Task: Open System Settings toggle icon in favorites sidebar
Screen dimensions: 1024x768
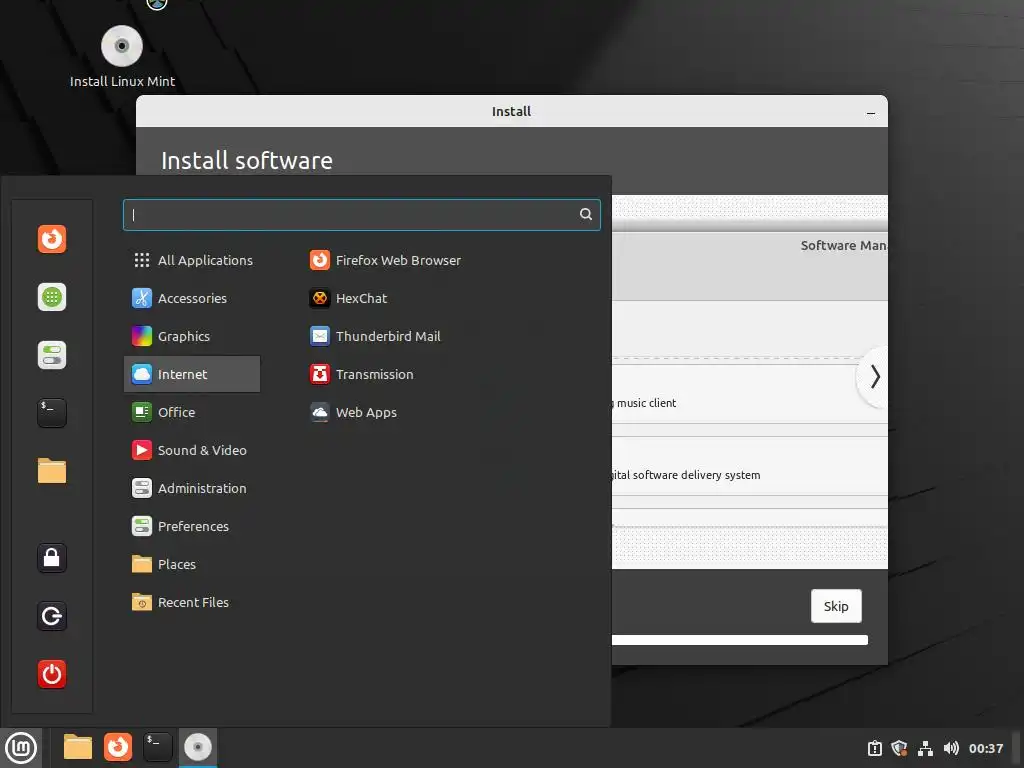Action: click(52, 355)
